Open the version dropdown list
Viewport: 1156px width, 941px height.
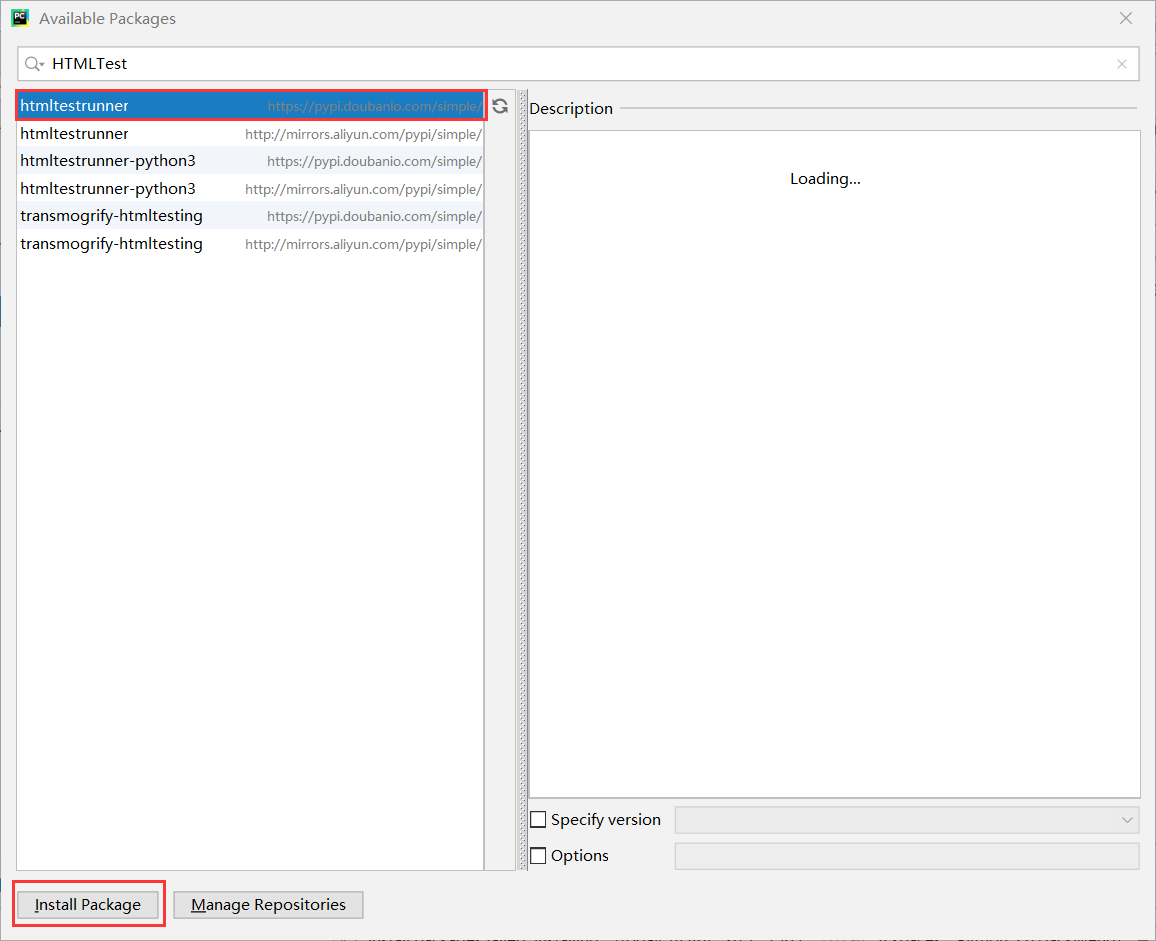(x=907, y=820)
